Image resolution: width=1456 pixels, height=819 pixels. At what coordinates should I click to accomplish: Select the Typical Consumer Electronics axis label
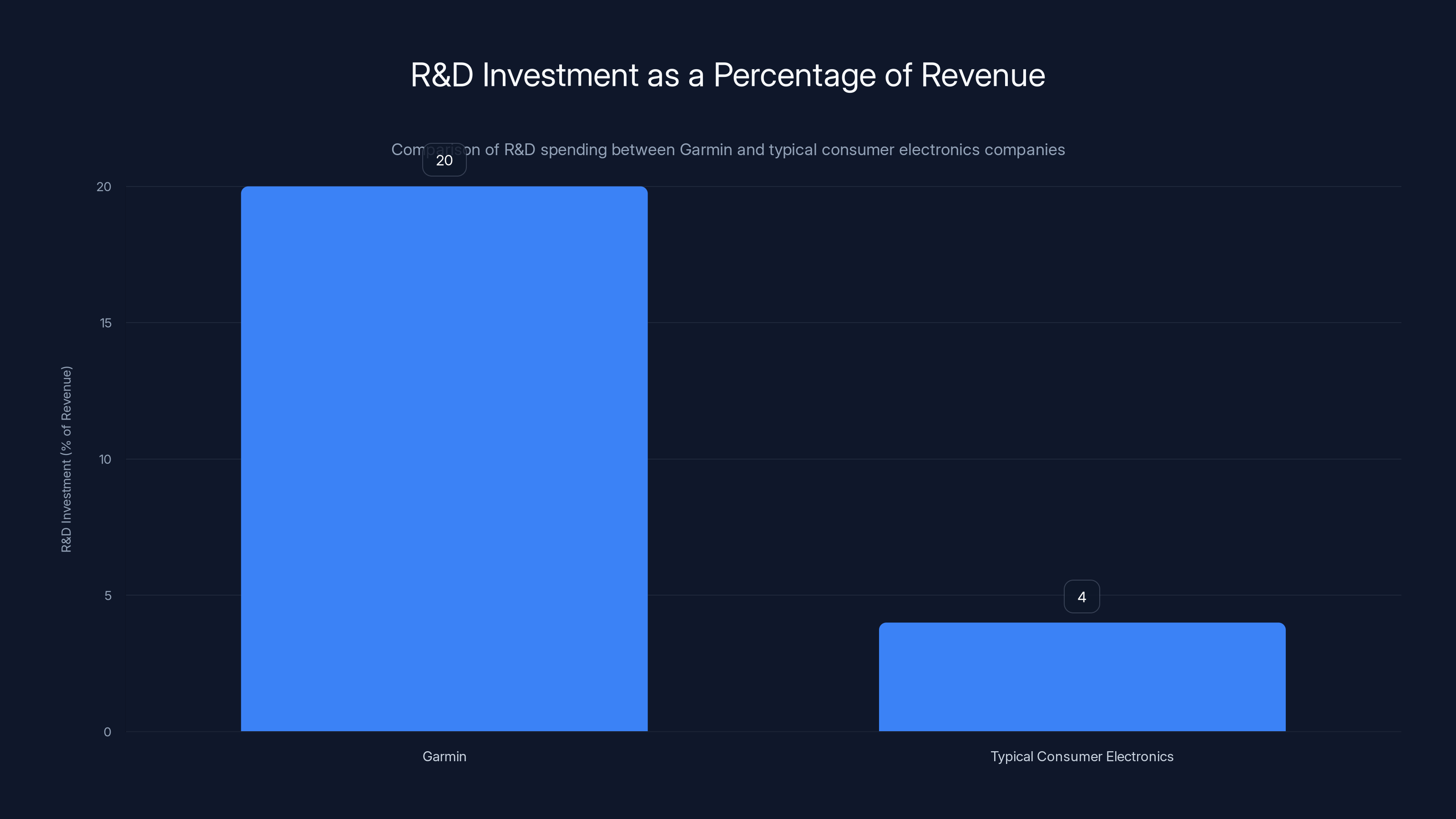(1082, 756)
